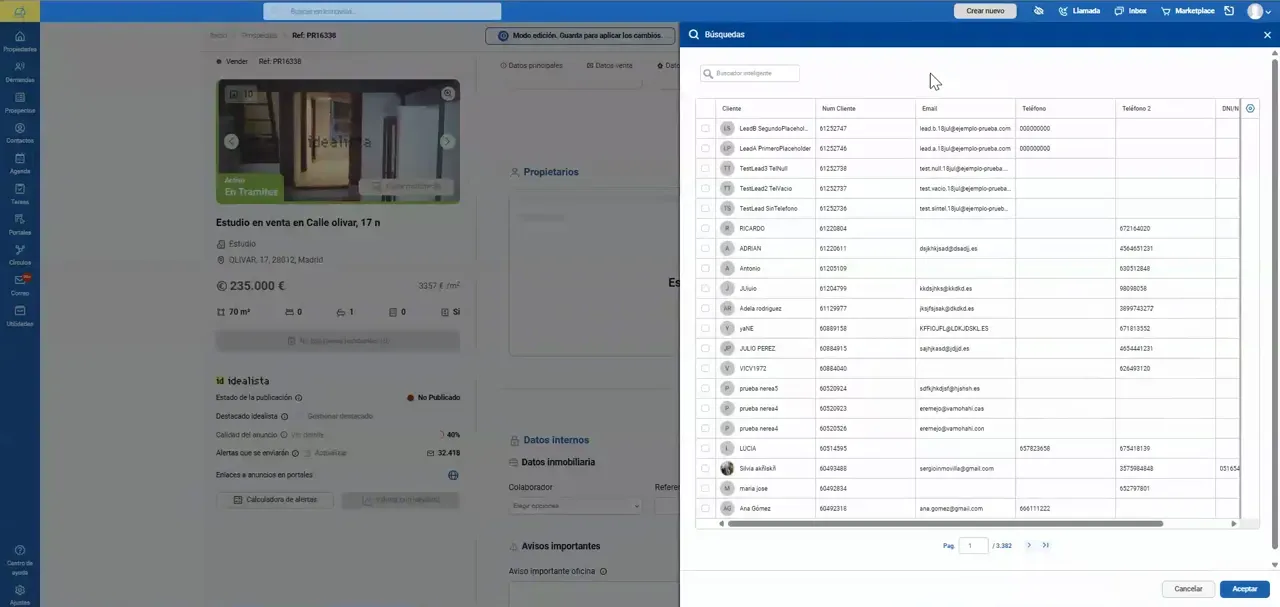Viewport: 1280px width, 607px height.
Task: Check the JULIO PEREZ row checkbox
Action: click(x=706, y=348)
